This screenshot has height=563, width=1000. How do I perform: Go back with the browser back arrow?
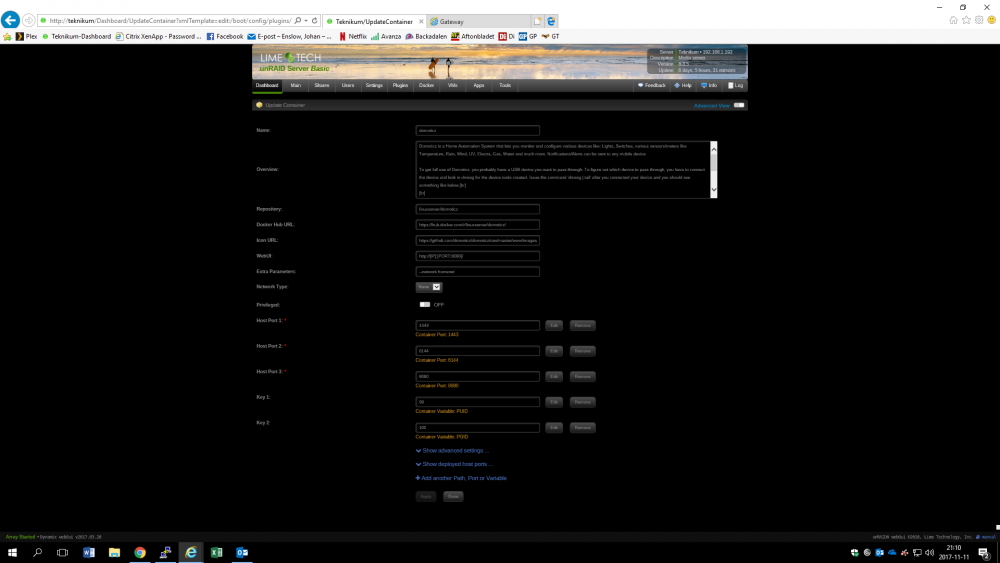[x=10, y=20]
